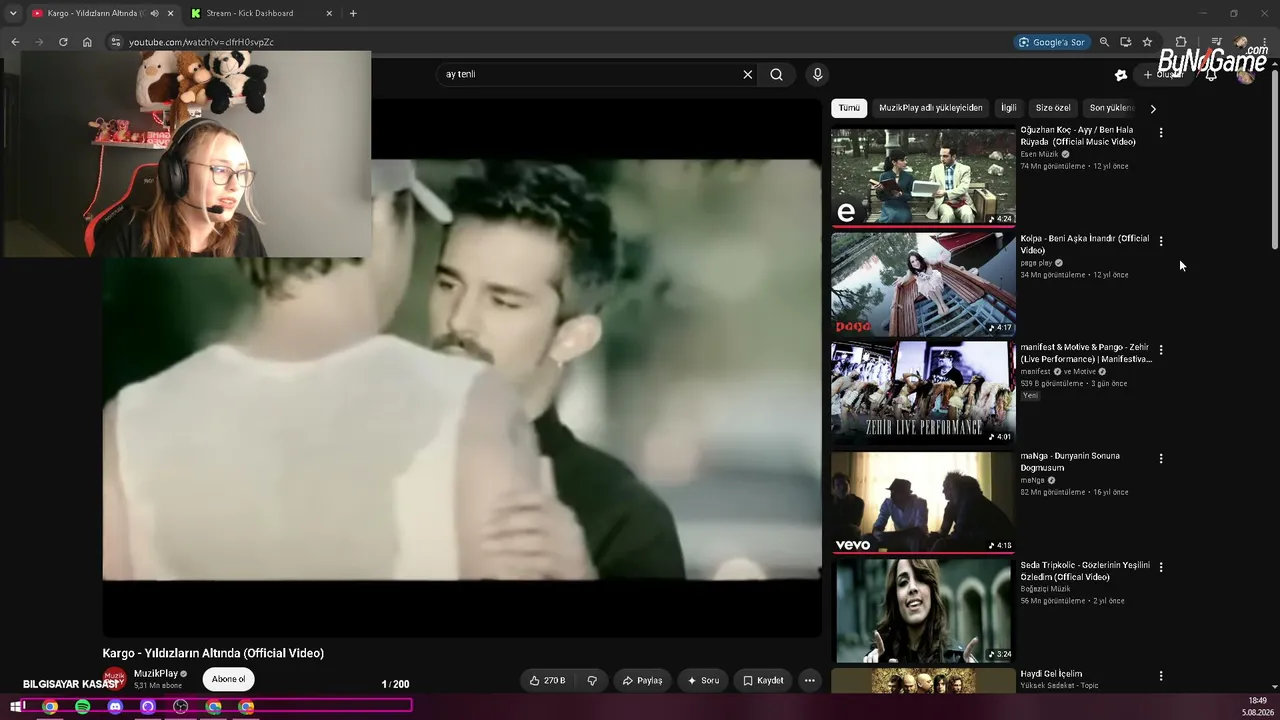The width and height of the screenshot is (1280, 720).
Task: Switch to the Stream - Kick Dashboard tab
Action: [262, 13]
